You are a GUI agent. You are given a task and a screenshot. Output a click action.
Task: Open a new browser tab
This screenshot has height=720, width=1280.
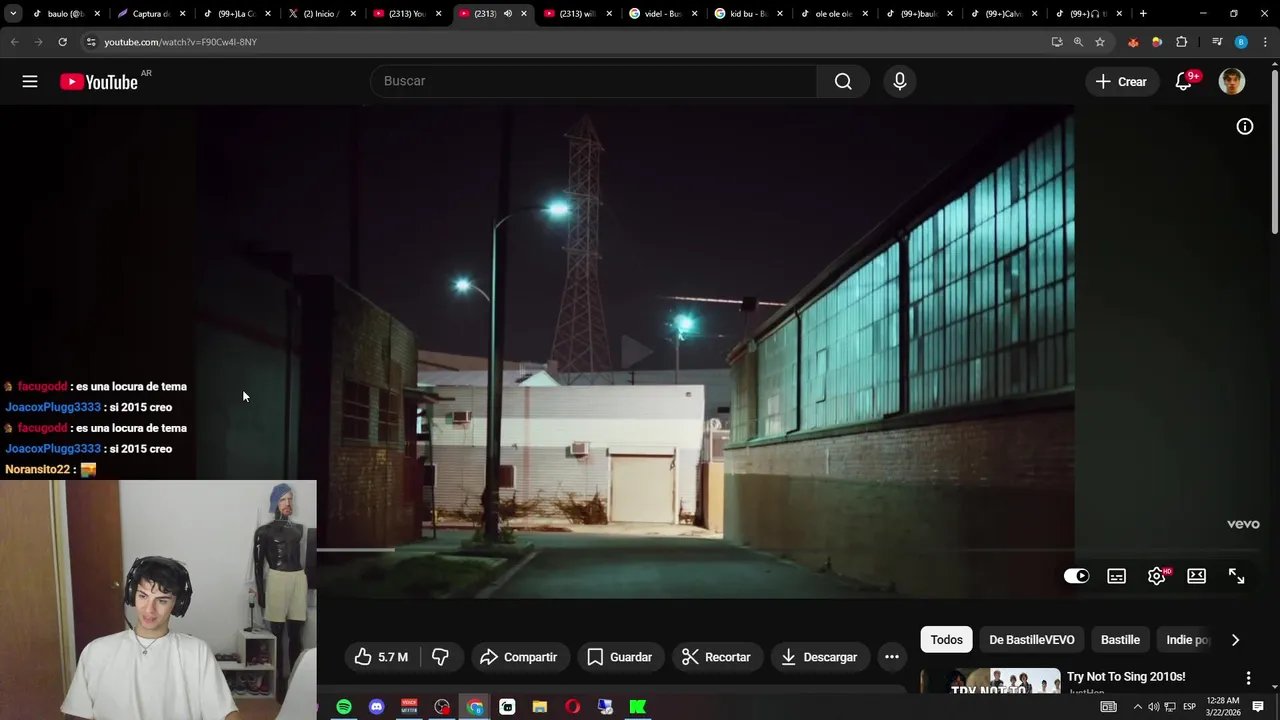click(1143, 14)
